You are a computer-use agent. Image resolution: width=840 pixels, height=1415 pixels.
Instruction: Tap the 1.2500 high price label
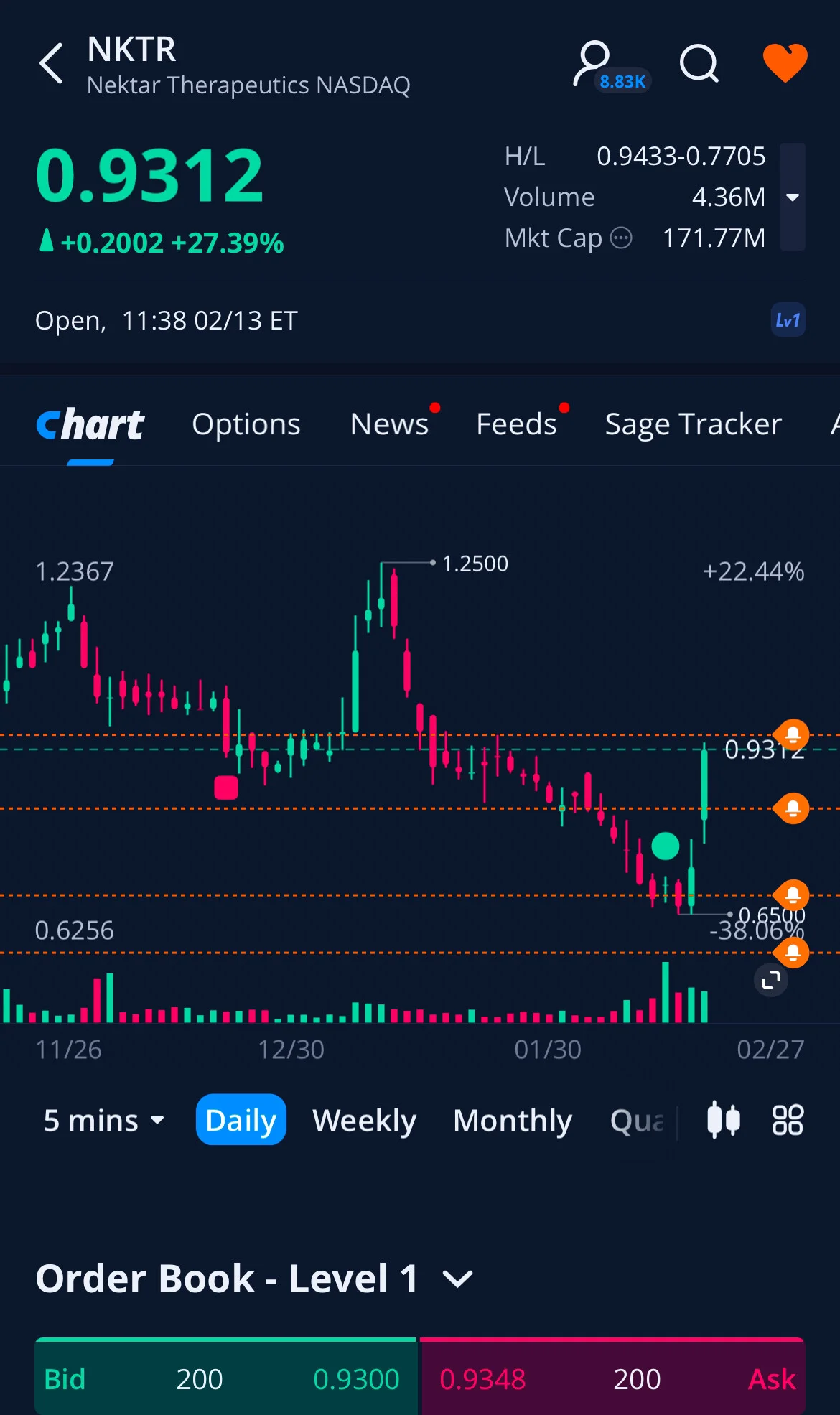(x=475, y=564)
